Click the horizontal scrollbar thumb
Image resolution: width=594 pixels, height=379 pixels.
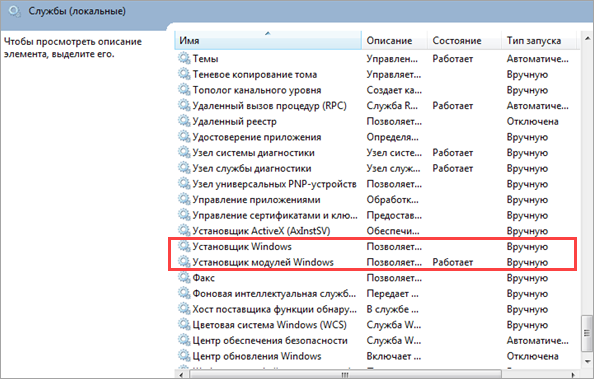tap(345, 375)
